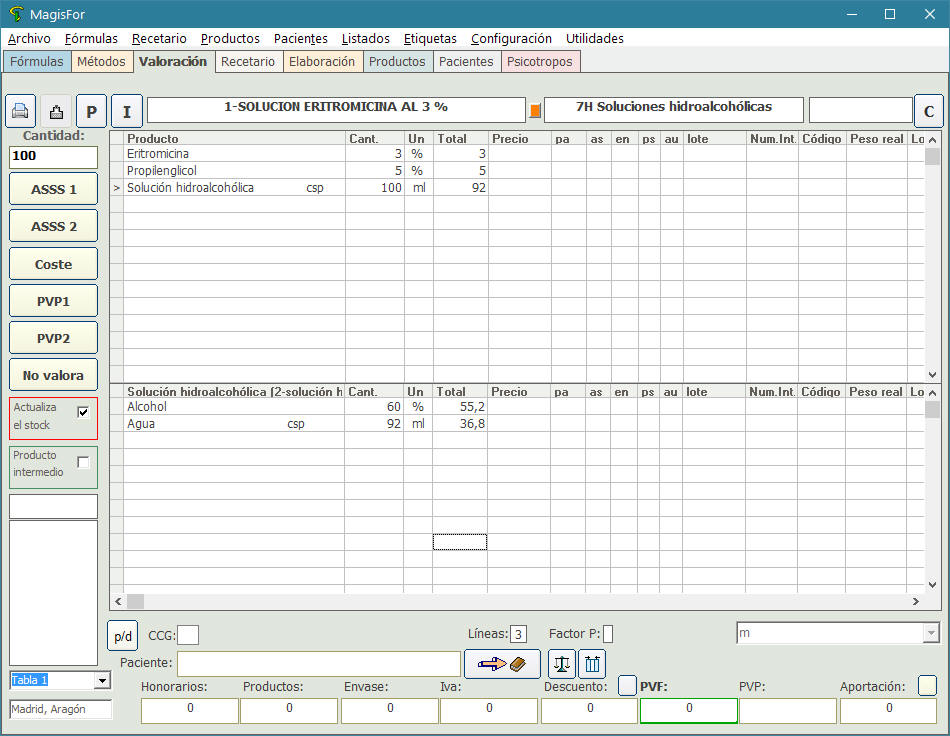Click the PVF value field
Viewport: 950px width, 736px height.
coord(689,710)
